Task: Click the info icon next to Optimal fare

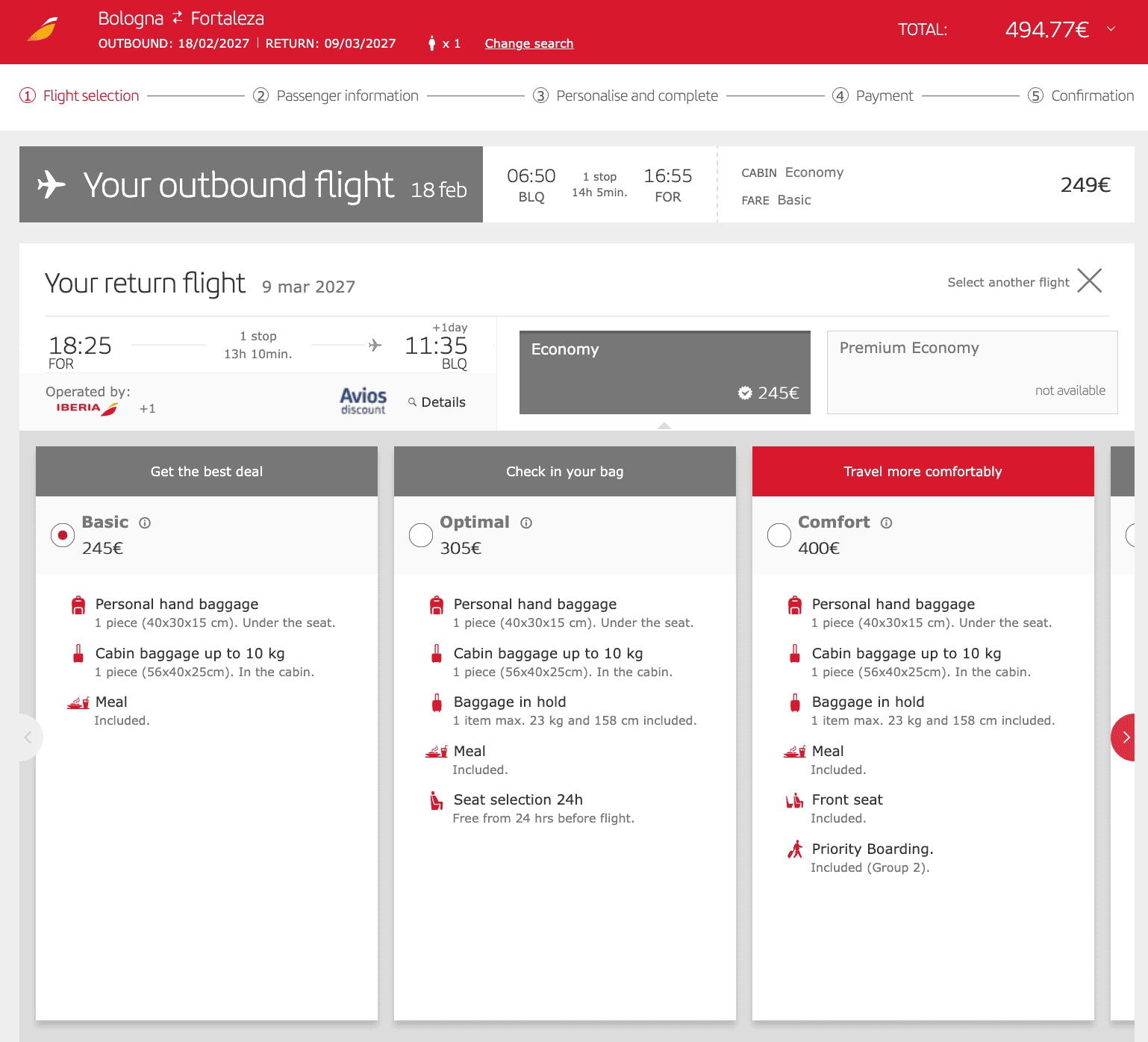Action: [526, 522]
